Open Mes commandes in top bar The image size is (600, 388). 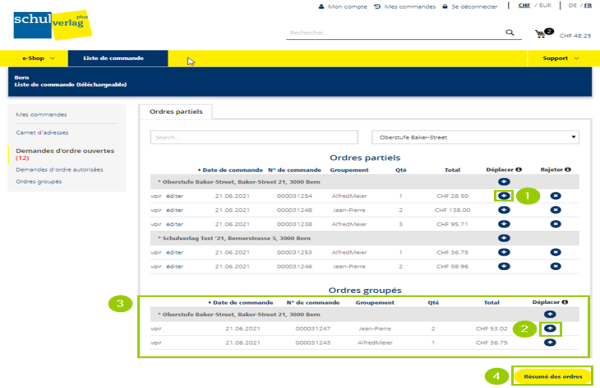point(405,7)
